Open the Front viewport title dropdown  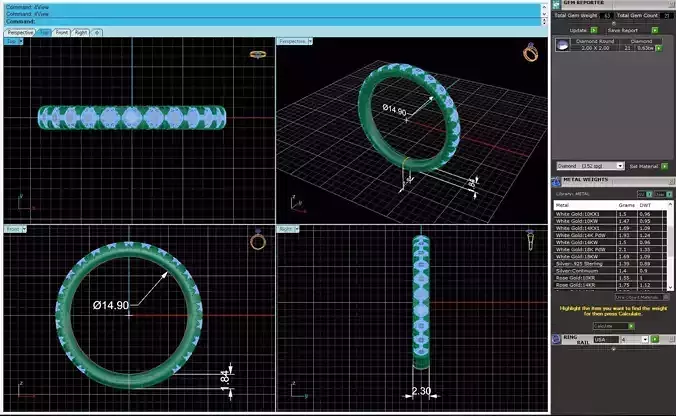point(24,229)
